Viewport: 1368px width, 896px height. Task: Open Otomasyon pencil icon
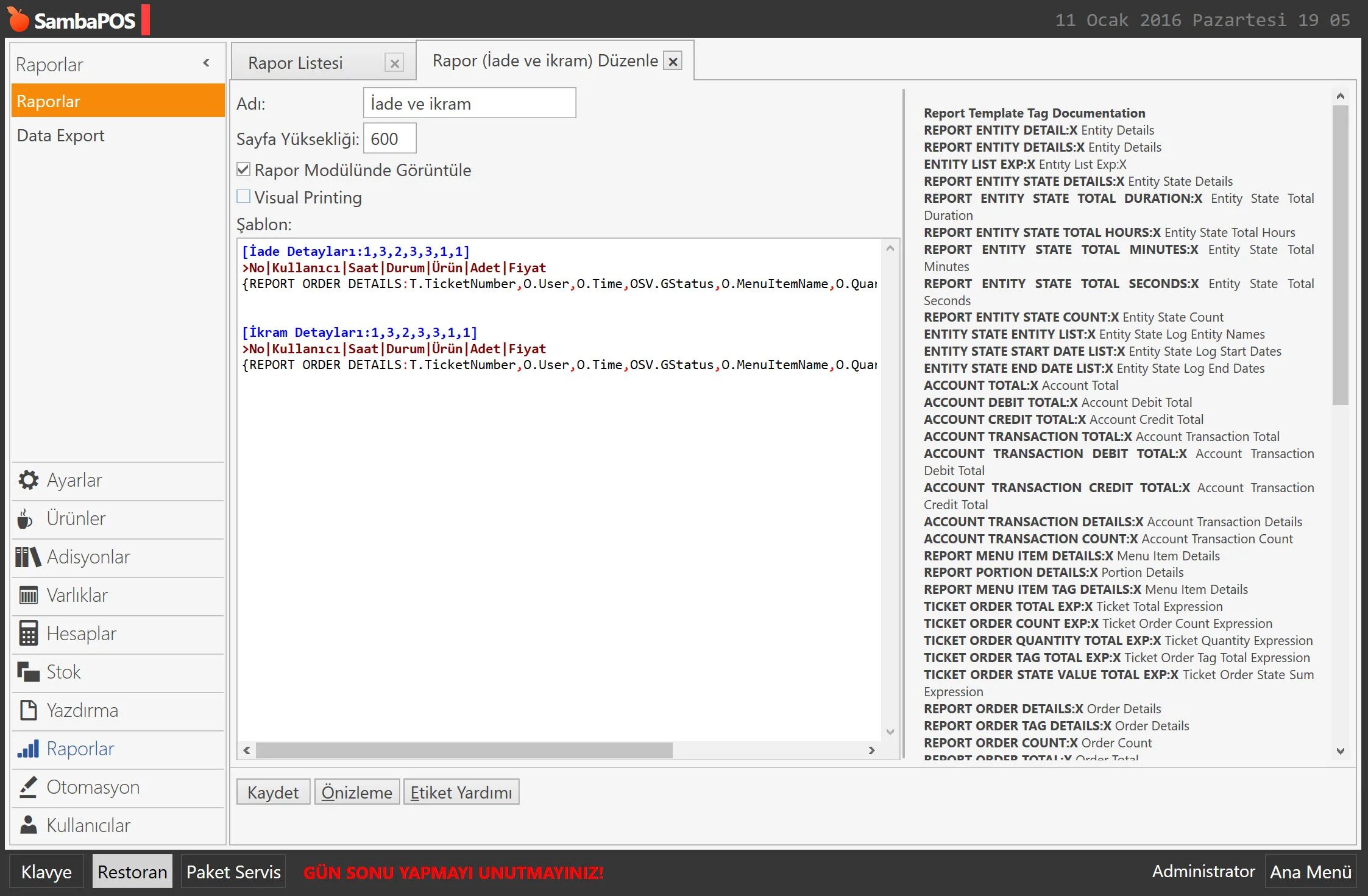click(28, 787)
